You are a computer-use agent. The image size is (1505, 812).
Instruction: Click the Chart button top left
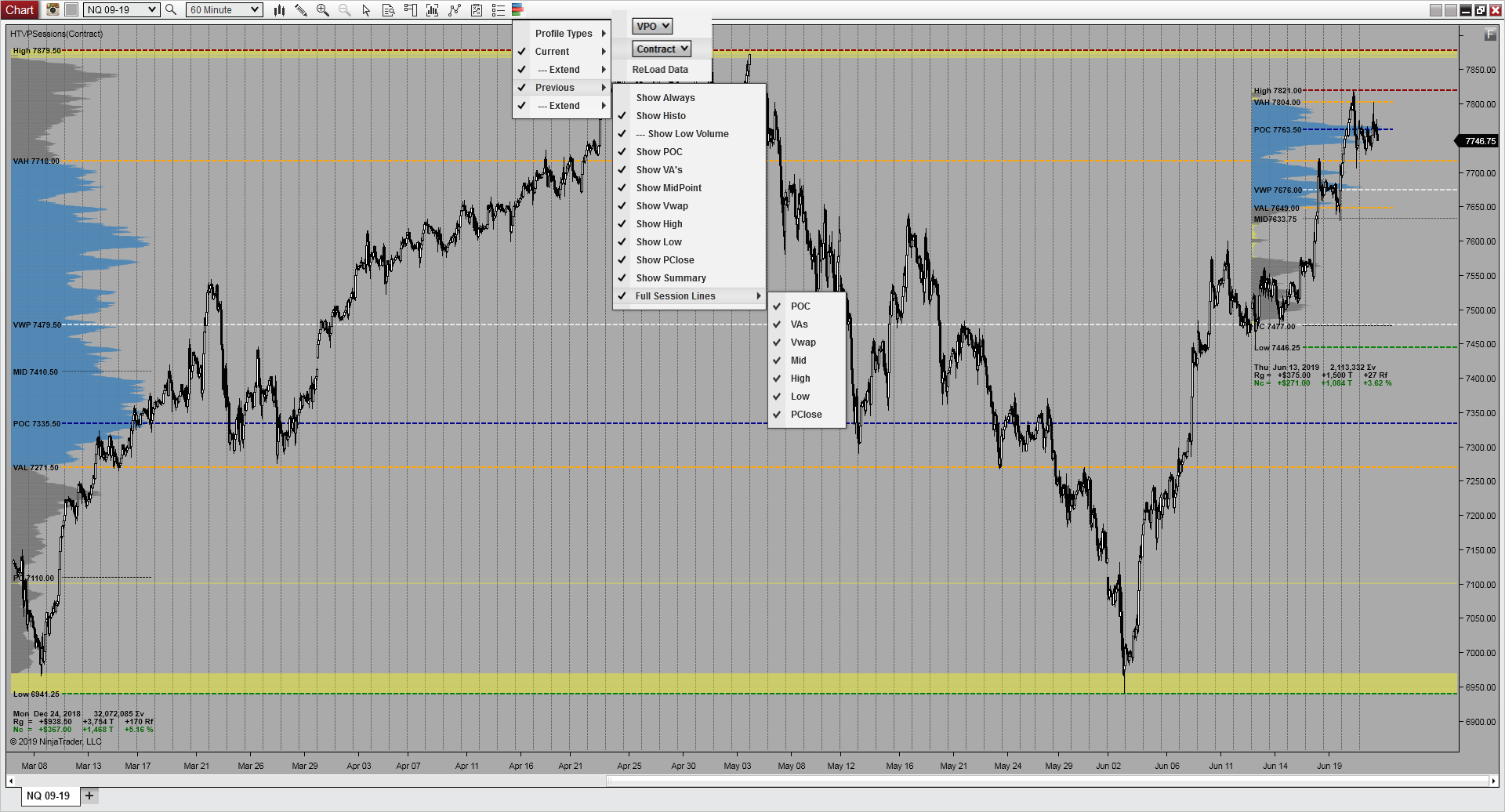coord(19,9)
